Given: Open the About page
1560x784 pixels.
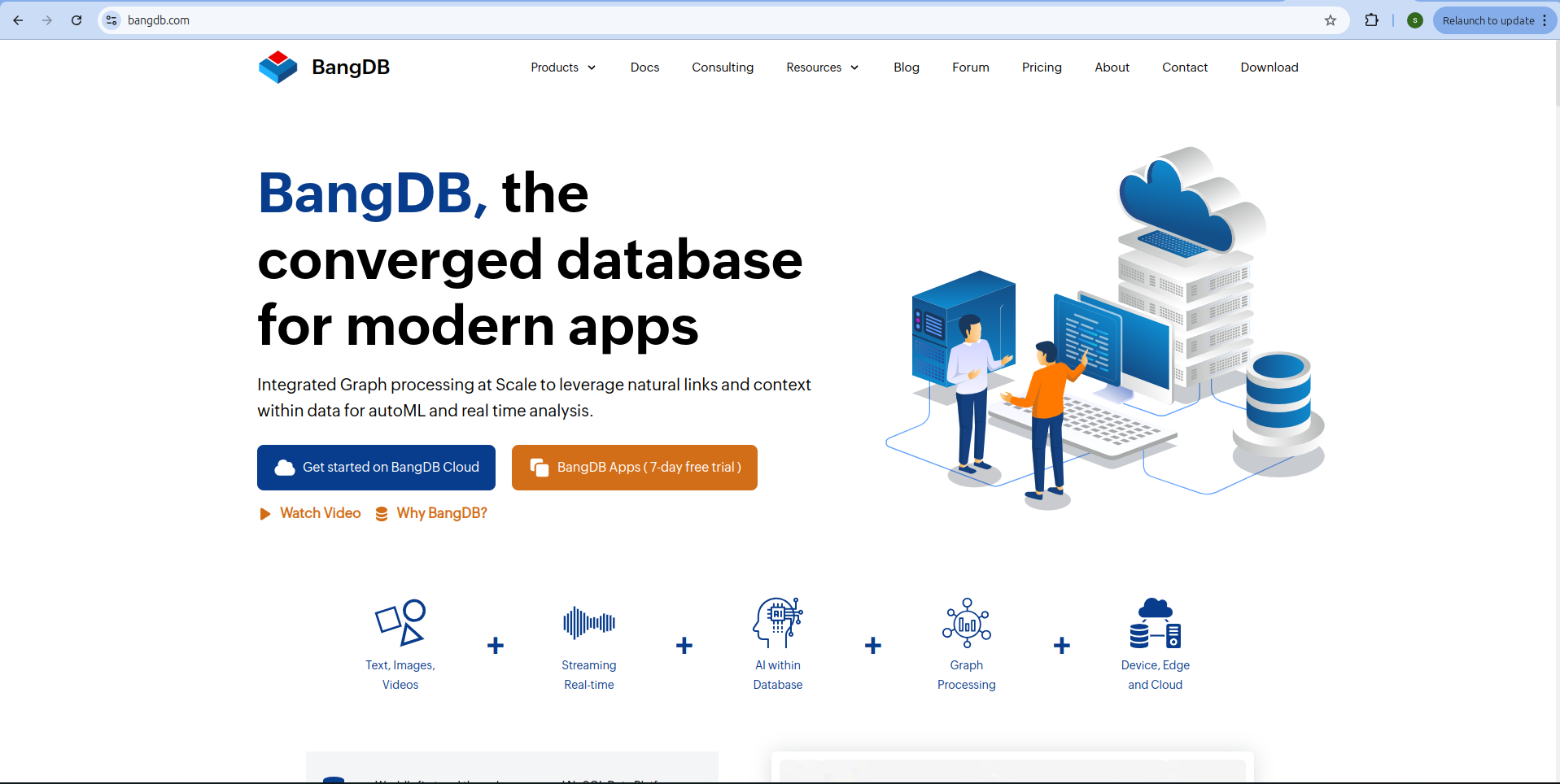Looking at the screenshot, I should click(1112, 68).
